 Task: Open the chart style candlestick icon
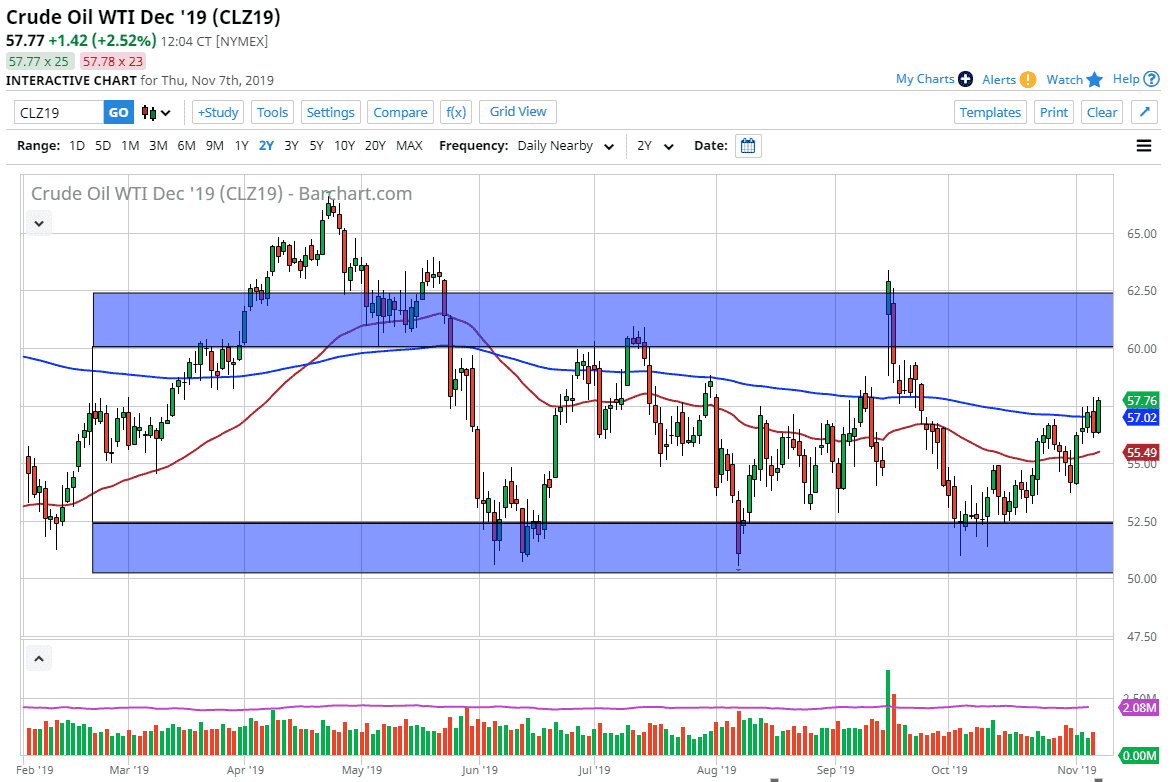148,112
